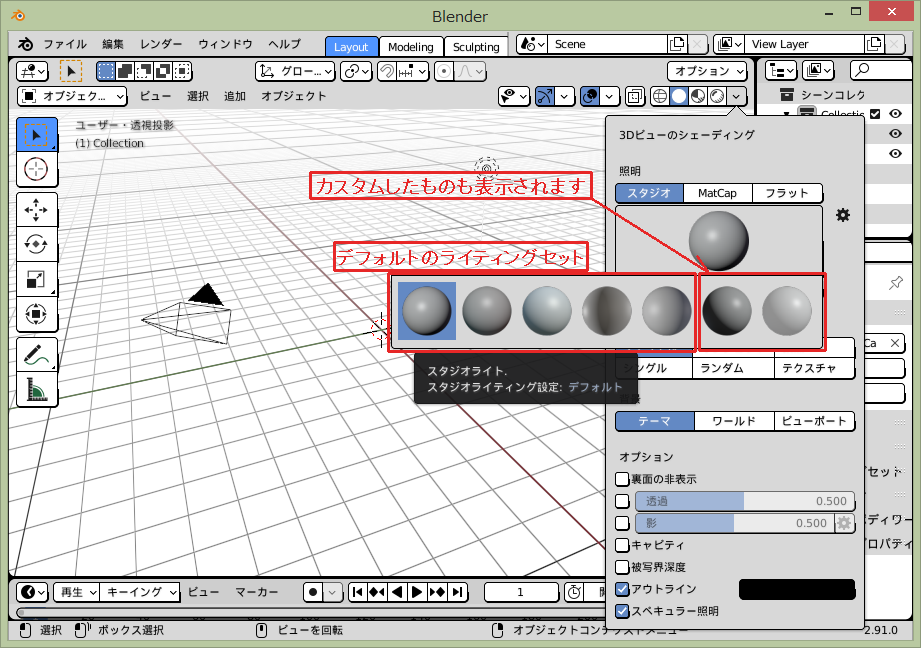Select the Scale tool
921x648 pixels.
tap(36, 279)
